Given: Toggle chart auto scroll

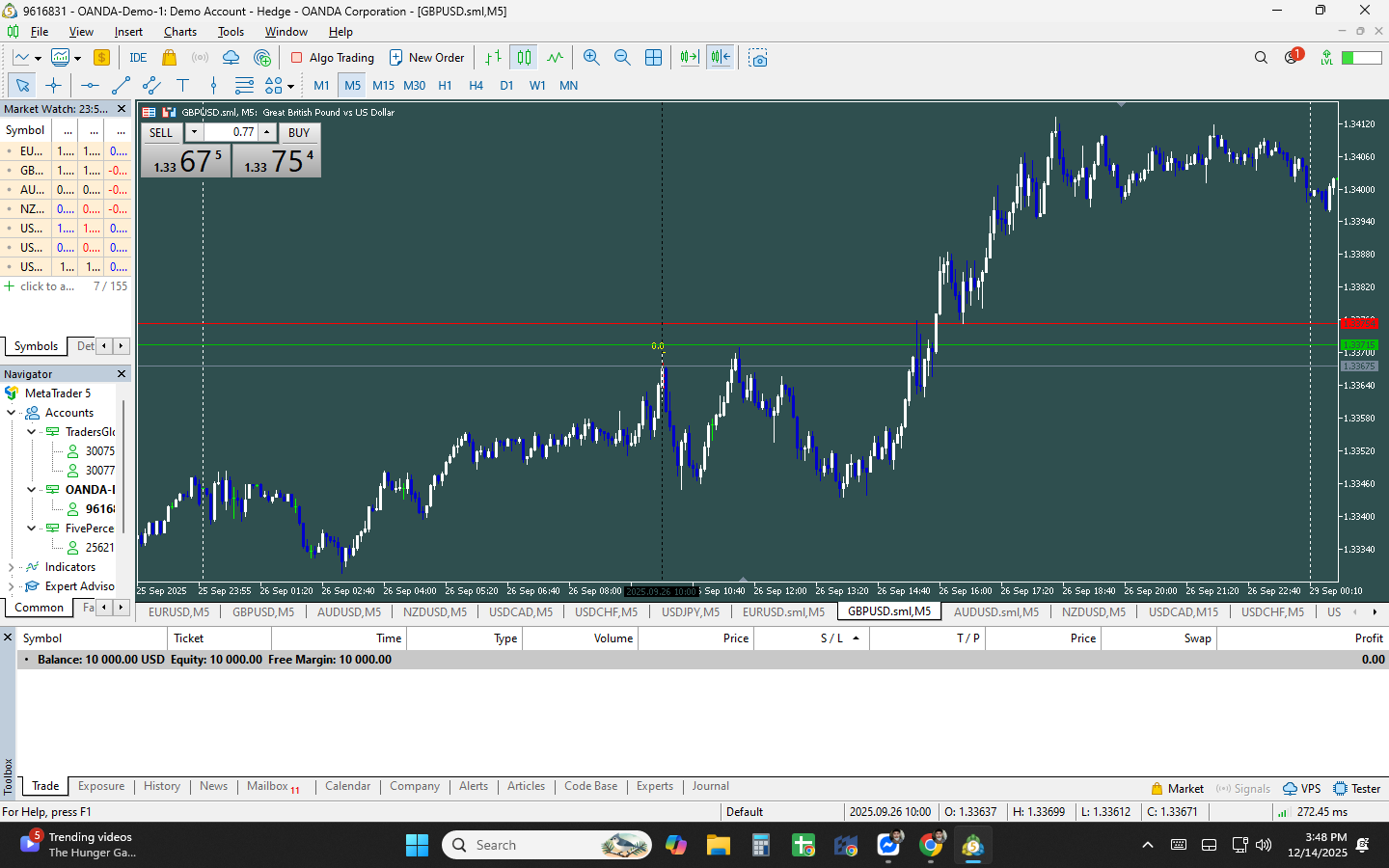Looking at the screenshot, I should 690,58.
